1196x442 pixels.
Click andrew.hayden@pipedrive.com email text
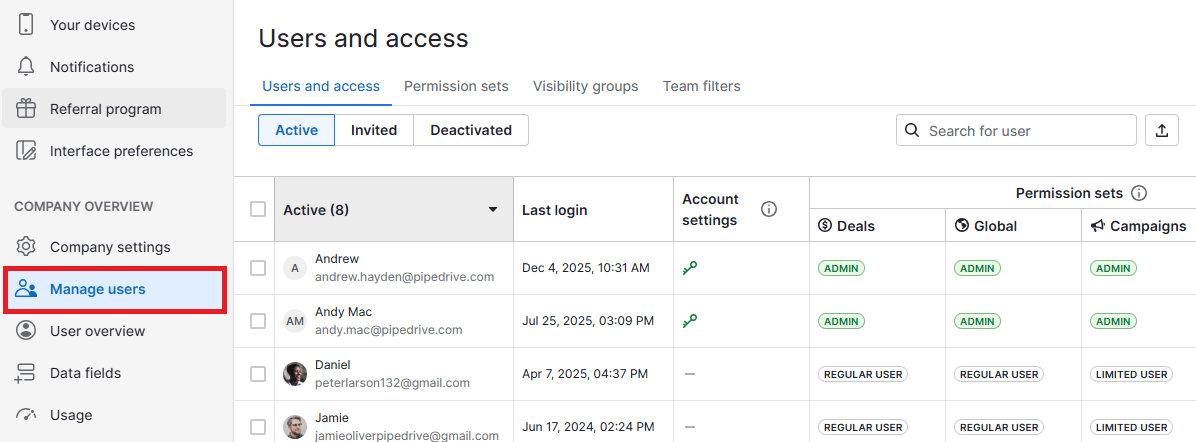pyautogui.click(x=404, y=276)
